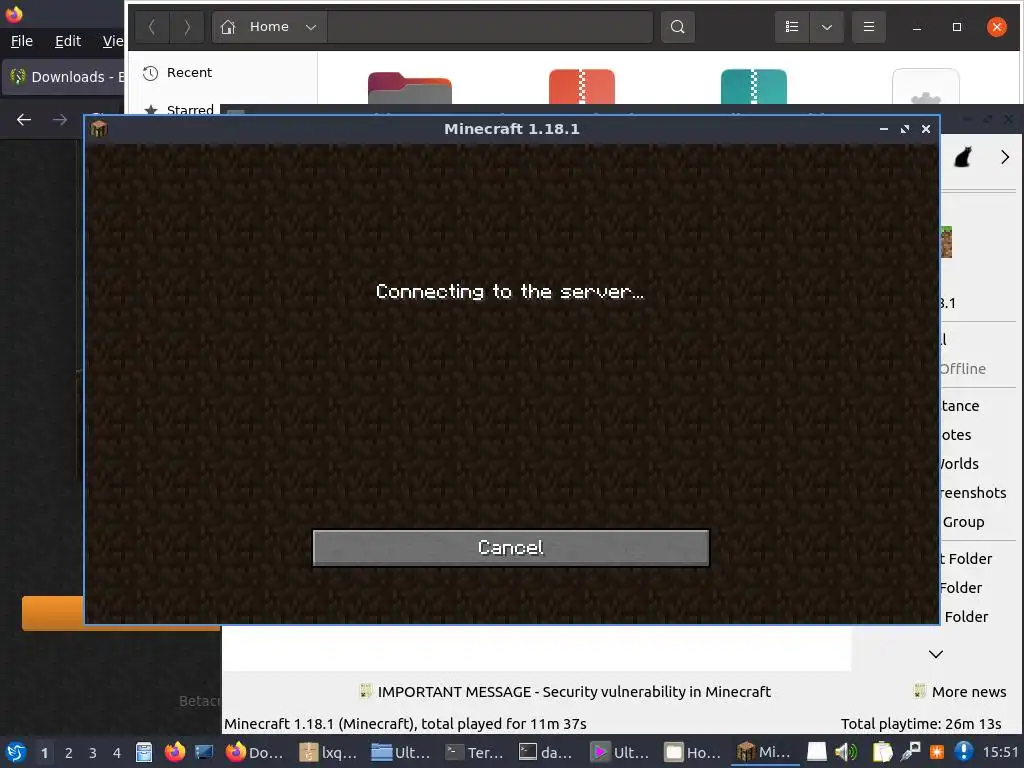Click the Files address bar path field

coord(490,27)
